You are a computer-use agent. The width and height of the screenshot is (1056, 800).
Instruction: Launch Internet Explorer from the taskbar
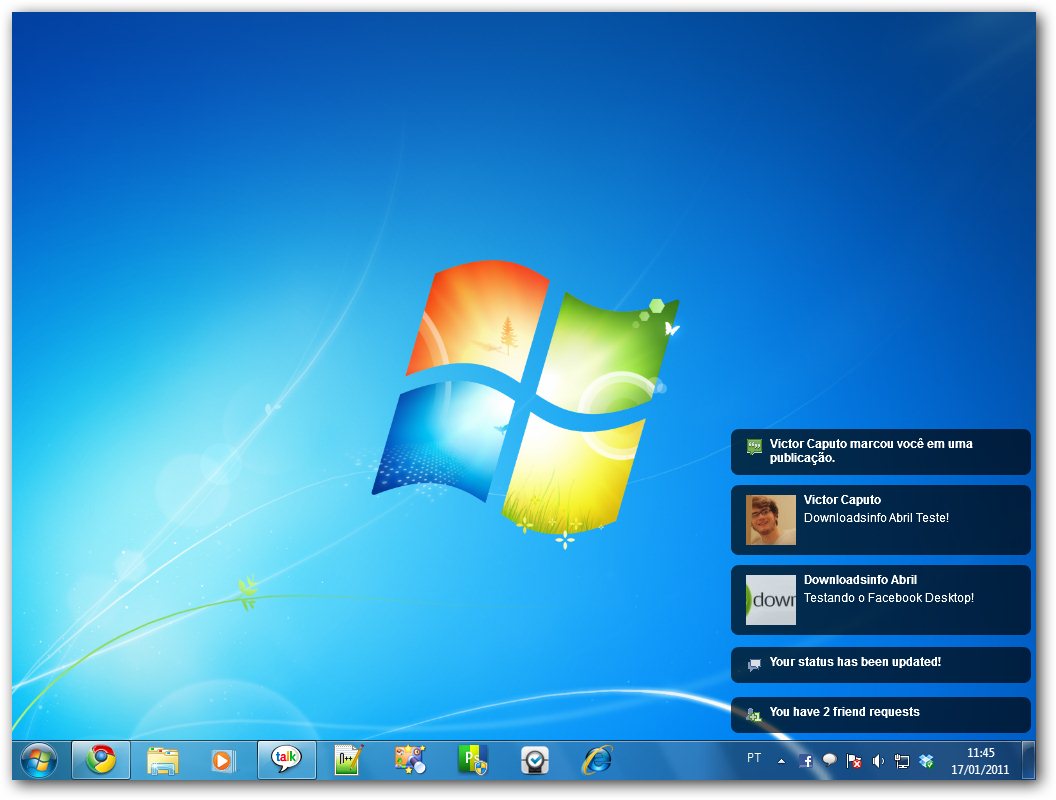coord(597,760)
